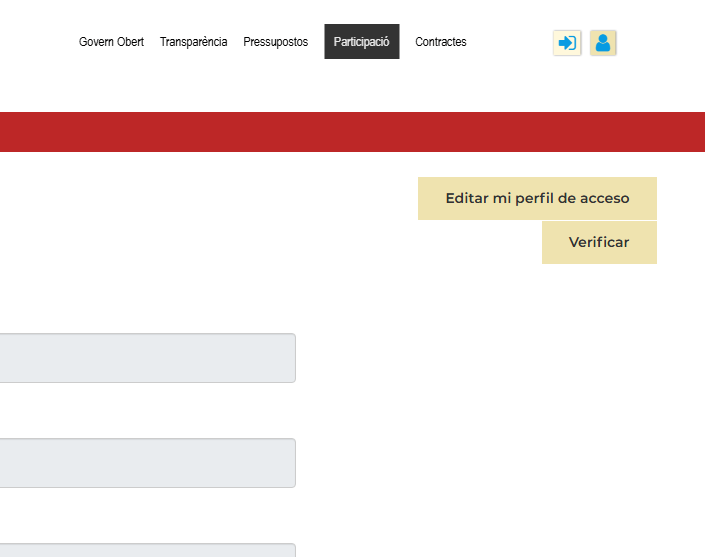Open the dark active Participació menu entry
The image size is (705, 557).
point(361,42)
